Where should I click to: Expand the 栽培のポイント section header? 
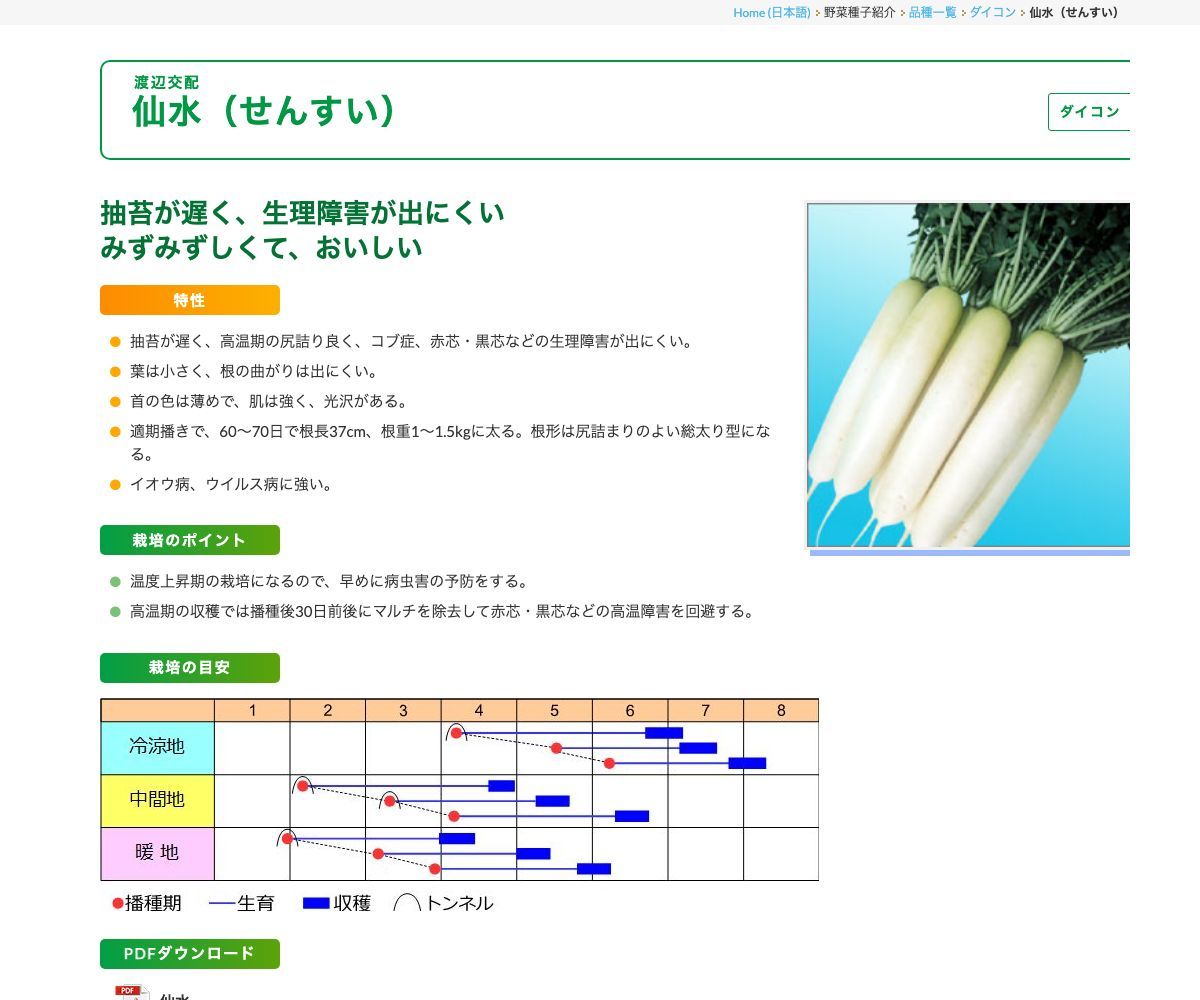tap(189, 540)
